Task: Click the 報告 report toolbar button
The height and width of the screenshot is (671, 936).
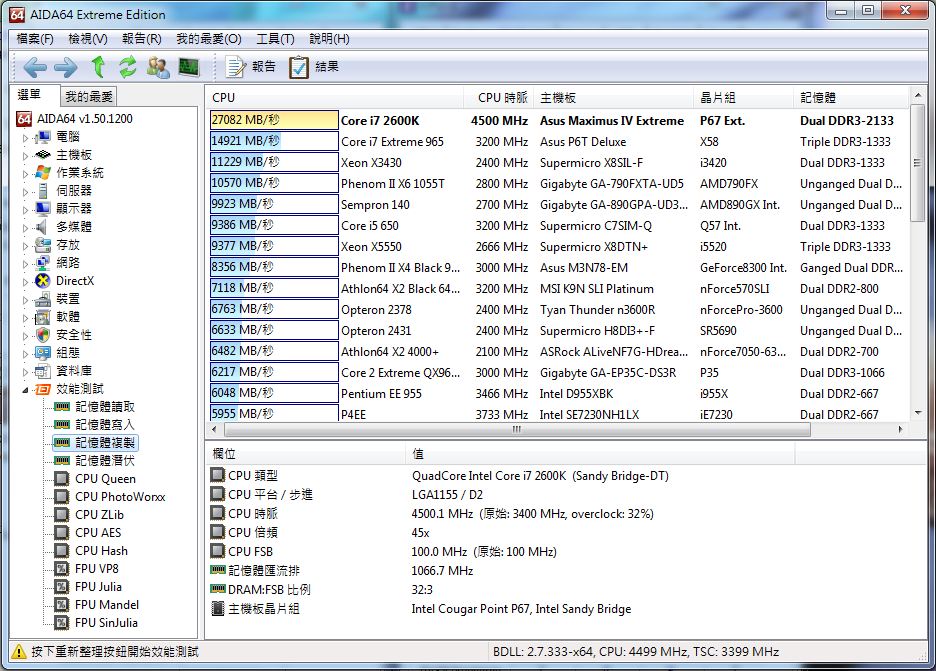Action: (x=250, y=67)
